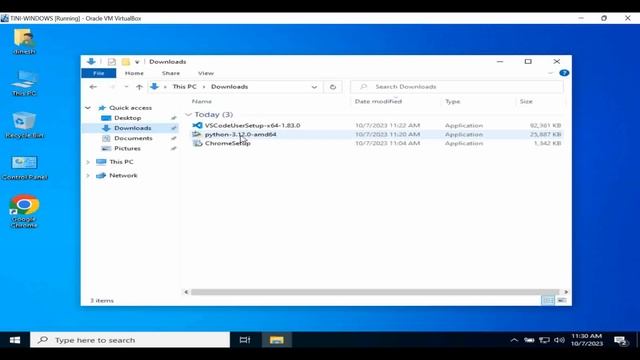Click the 10/7/2023 11:22 AM date cell
Image resolution: width=640 pixels, height=360 pixels.
point(387,125)
